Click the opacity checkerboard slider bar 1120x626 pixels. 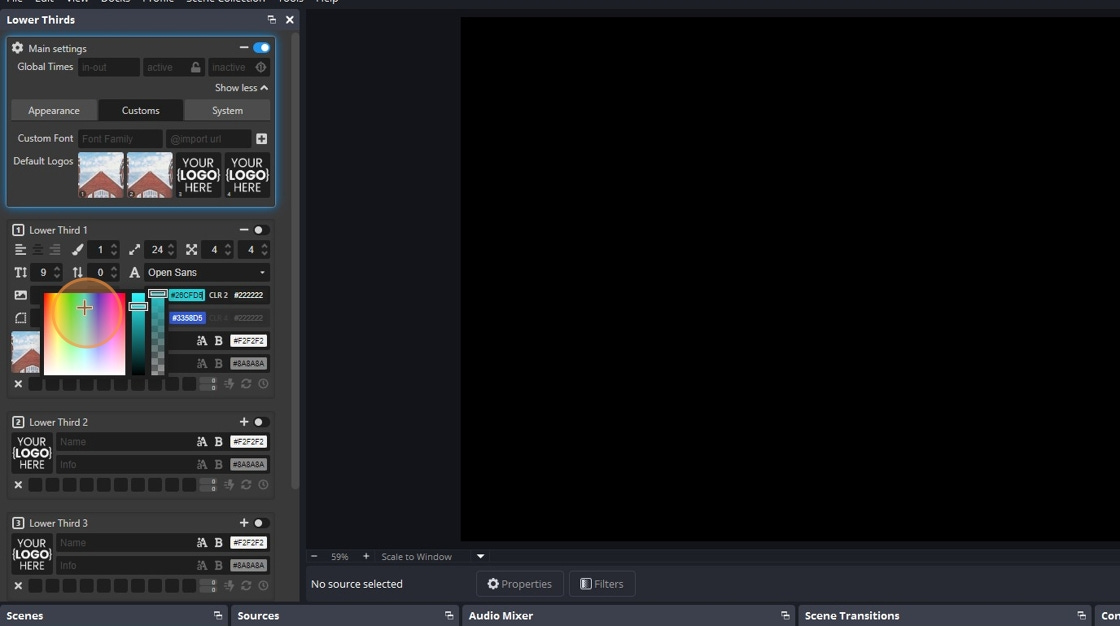[158, 332]
